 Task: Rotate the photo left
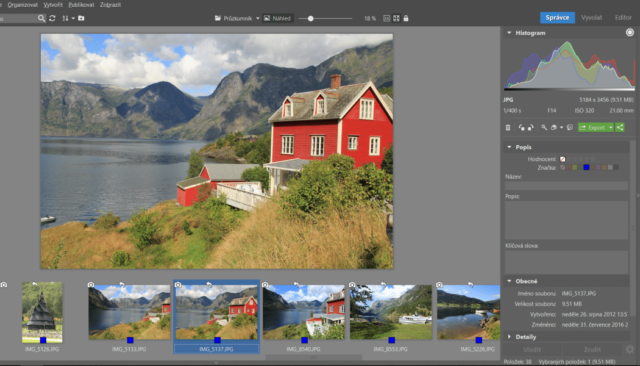click(521, 128)
